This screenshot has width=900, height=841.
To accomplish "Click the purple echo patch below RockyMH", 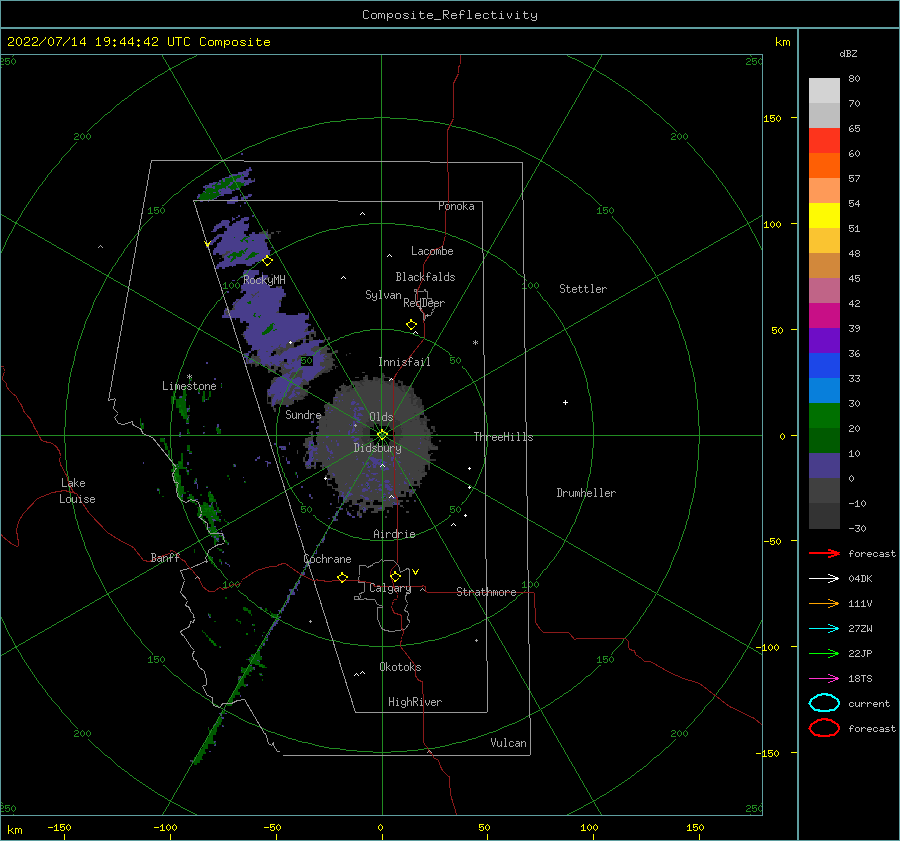I will (278, 333).
